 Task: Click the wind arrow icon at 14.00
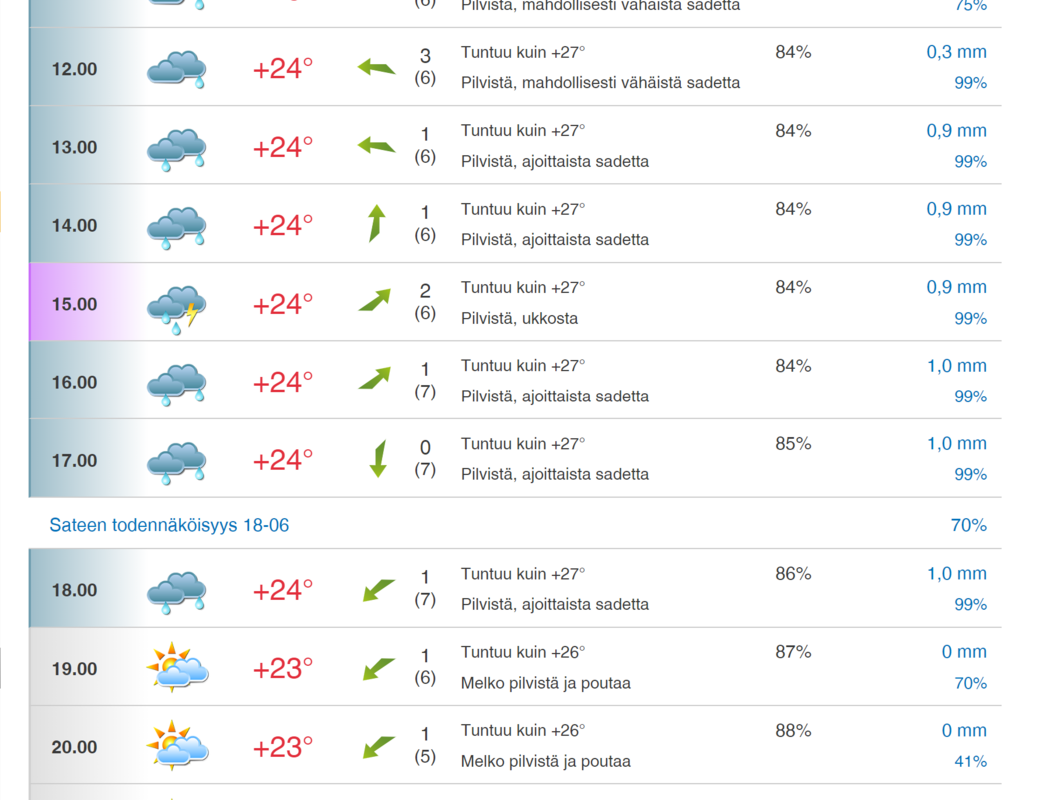[377, 223]
